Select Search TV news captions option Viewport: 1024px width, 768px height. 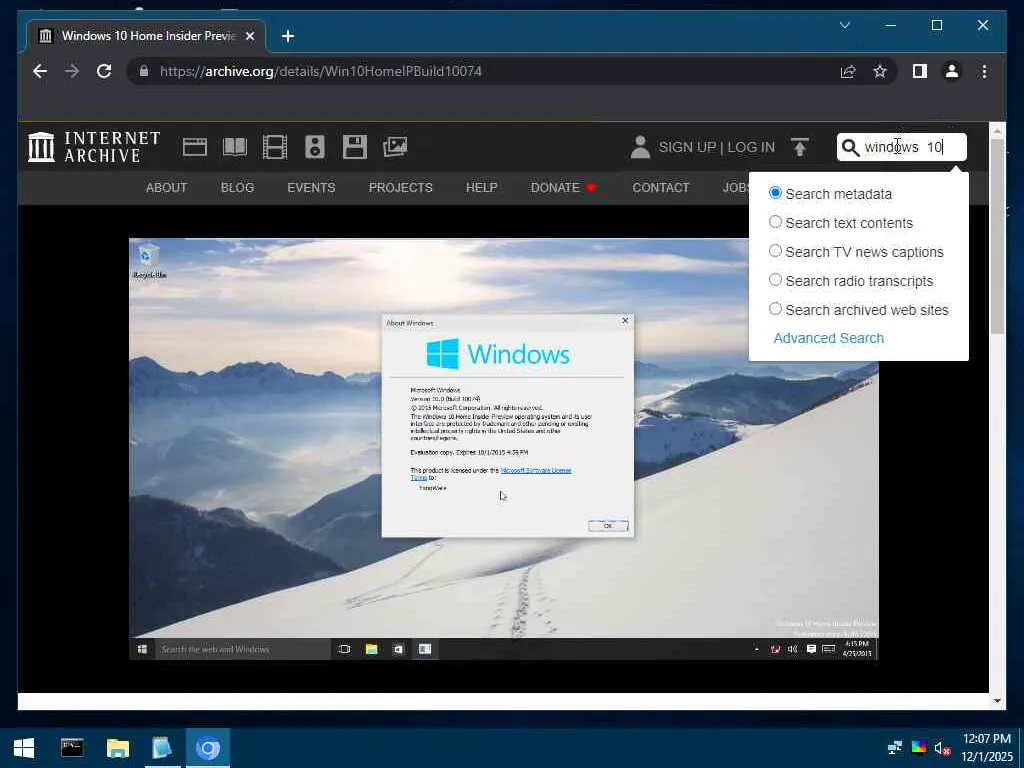[775, 251]
